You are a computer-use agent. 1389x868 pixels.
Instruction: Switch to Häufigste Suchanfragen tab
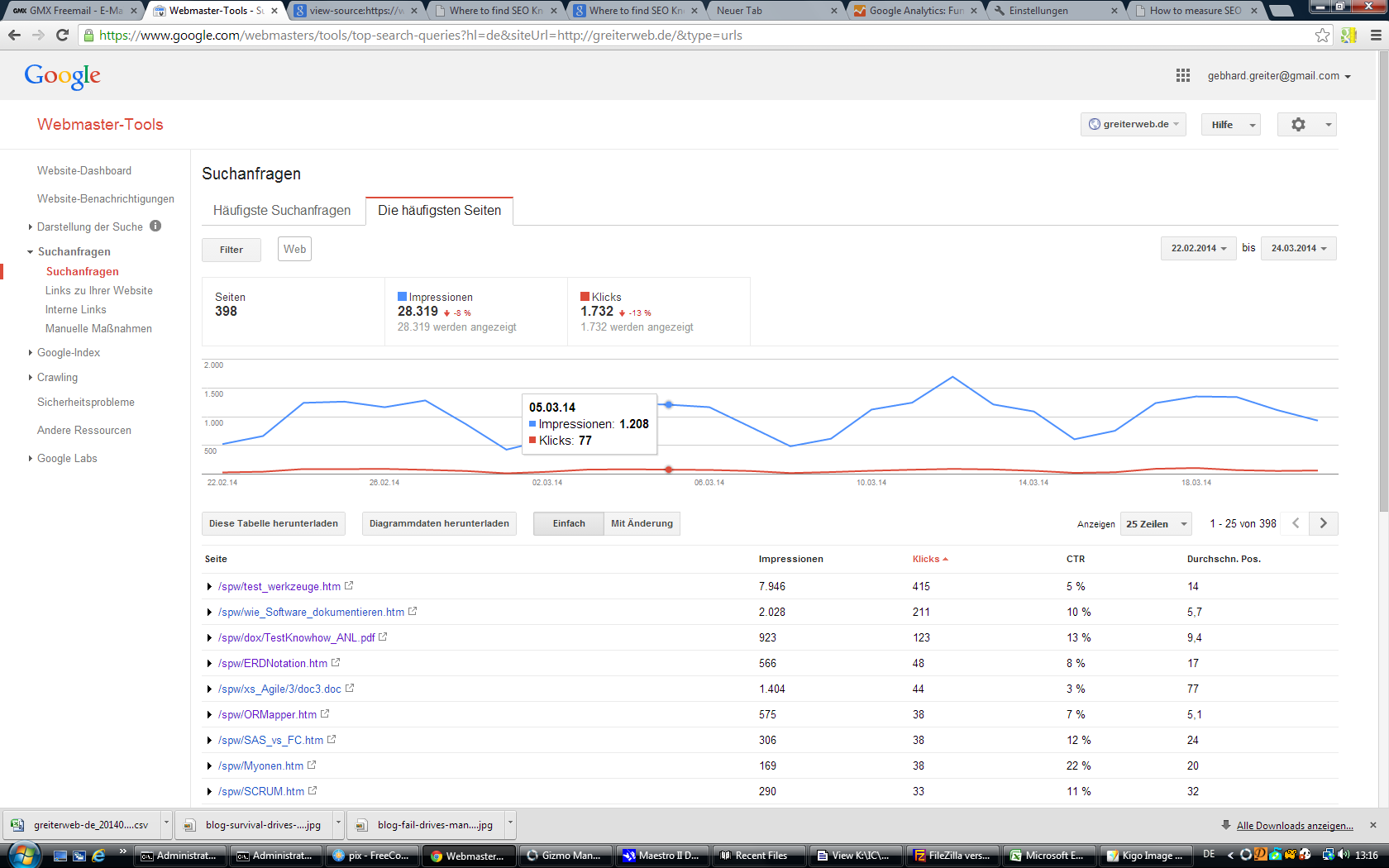point(282,210)
